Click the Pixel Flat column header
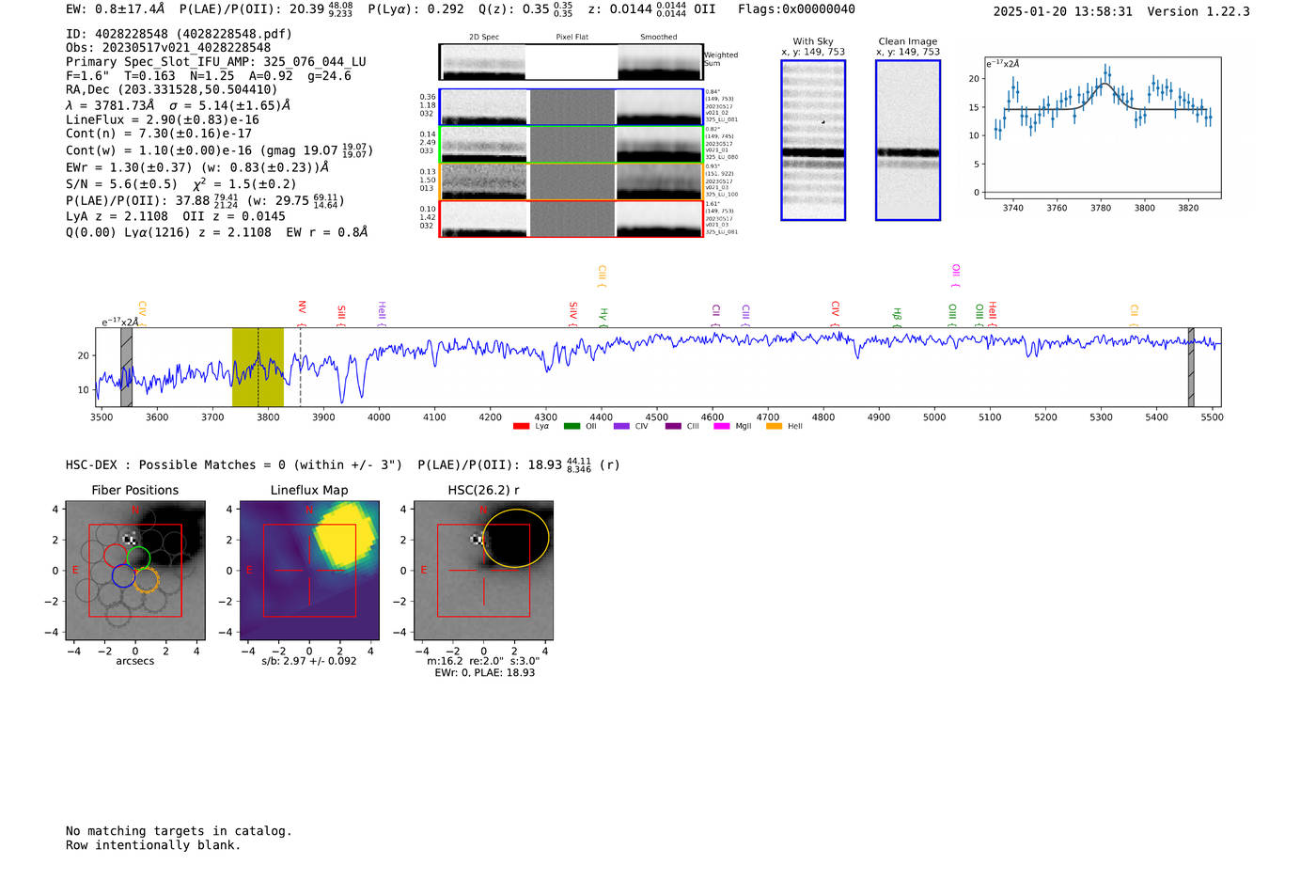This screenshot has height=896, width=1316. click(x=572, y=37)
